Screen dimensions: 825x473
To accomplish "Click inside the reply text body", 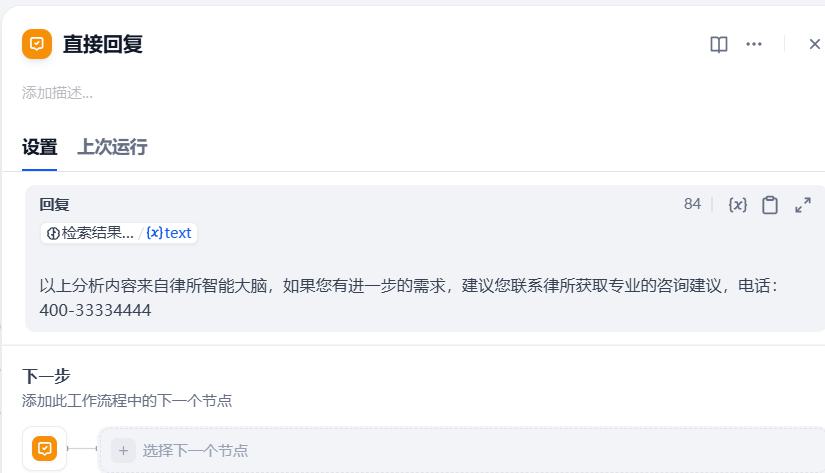I will click(408, 297).
